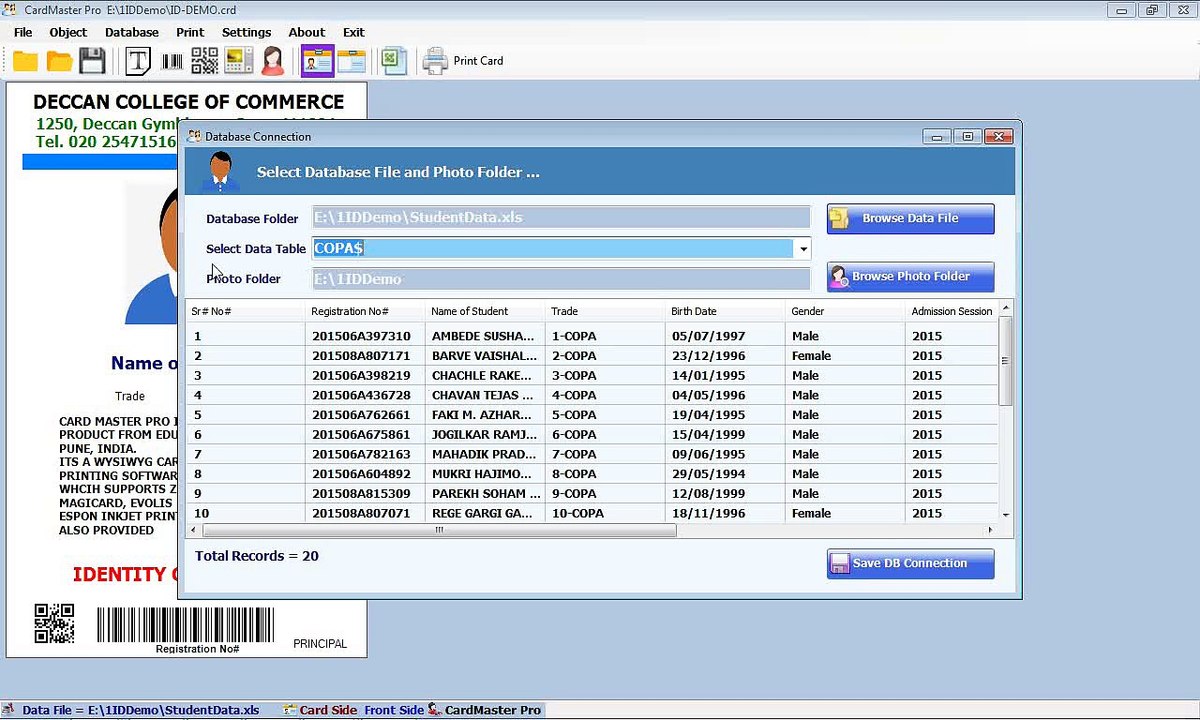The width and height of the screenshot is (1200, 720).
Task: Click the Print Card label in toolbar
Action: 479,61
